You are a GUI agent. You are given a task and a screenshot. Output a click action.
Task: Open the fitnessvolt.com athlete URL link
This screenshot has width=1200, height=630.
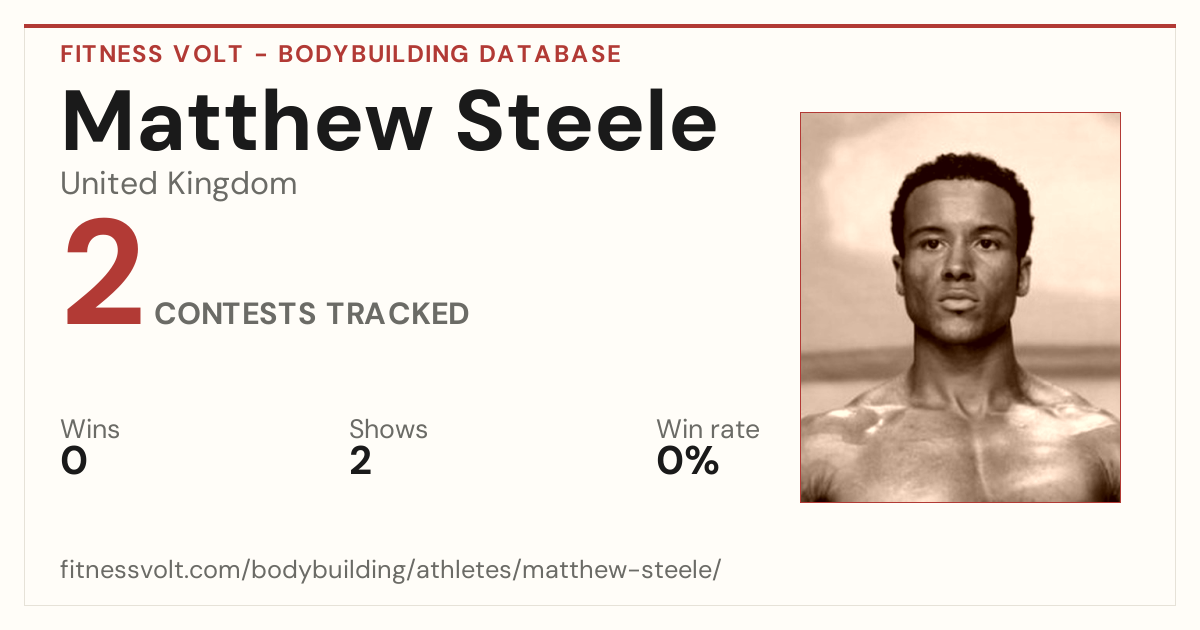point(390,571)
